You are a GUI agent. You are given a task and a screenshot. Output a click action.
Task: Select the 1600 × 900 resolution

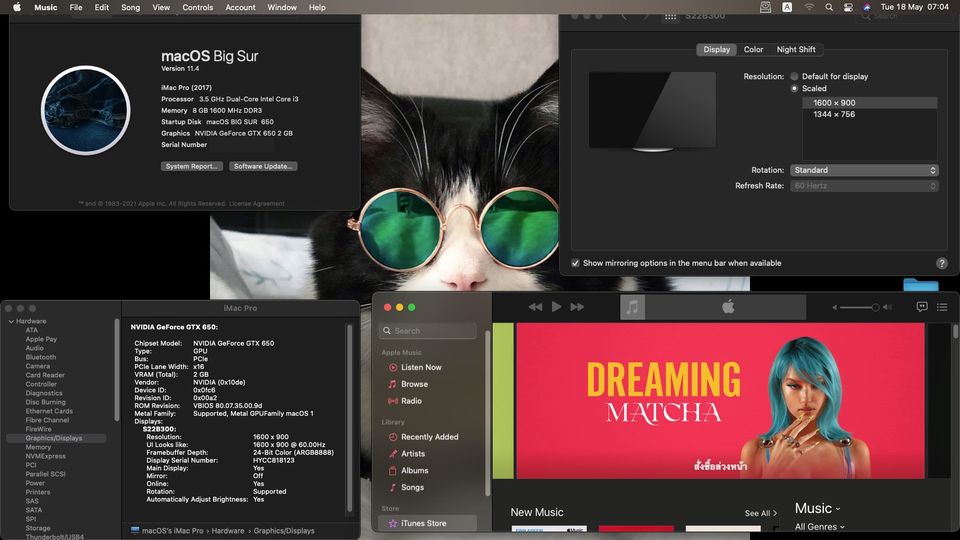(x=870, y=103)
